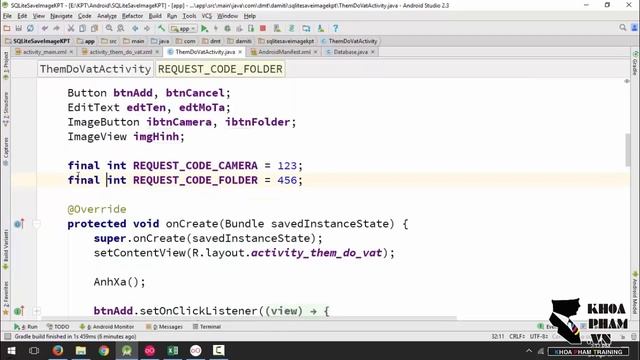
Task: Click REQUEST_CODE_FOLDER structure breadcrumb
Action: (x=220, y=69)
